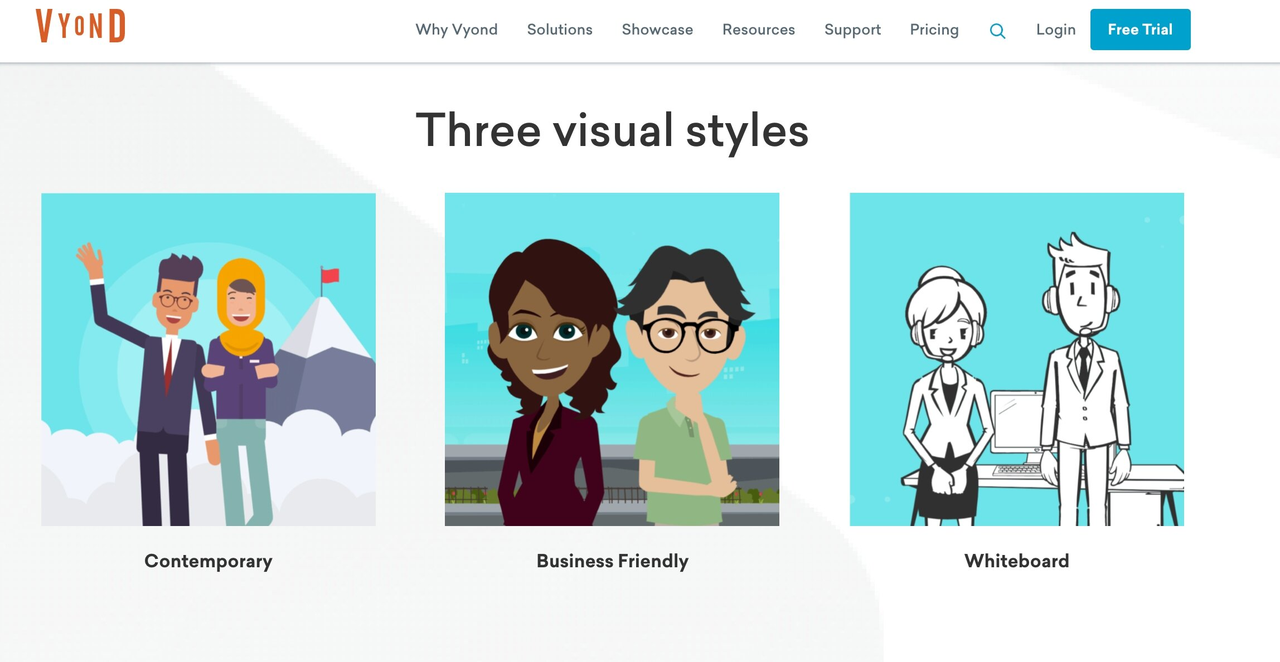Click the red flag on the mountain peak
Screen dimensions: 1280x662
click(x=329, y=275)
